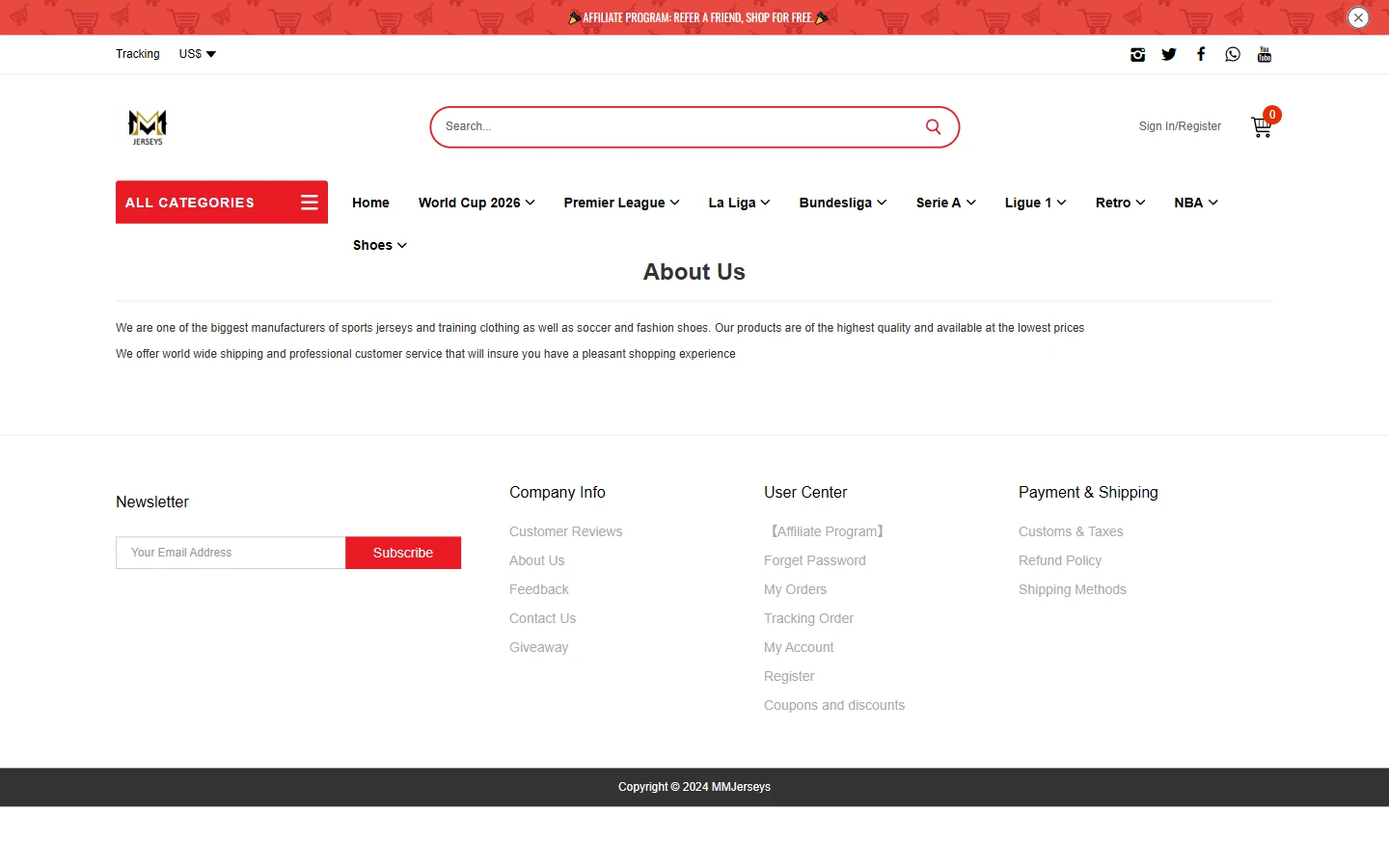Image resolution: width=1389 pixels, height=868 pixels.
Task: Expand the Bundesliga menu
Action: coord(843,203)
